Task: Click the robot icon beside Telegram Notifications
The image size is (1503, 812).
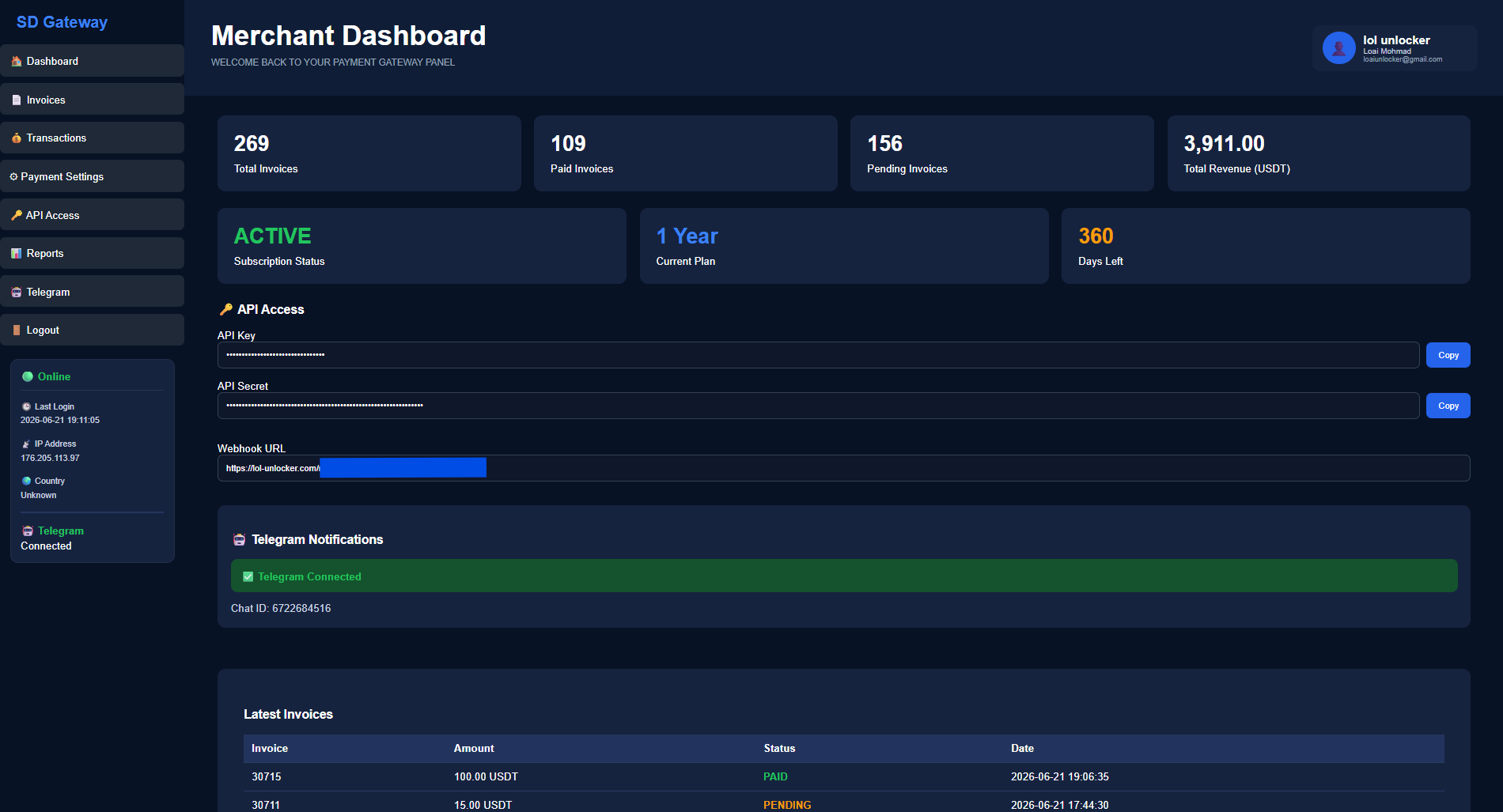Action: click(x=239, y=539)
